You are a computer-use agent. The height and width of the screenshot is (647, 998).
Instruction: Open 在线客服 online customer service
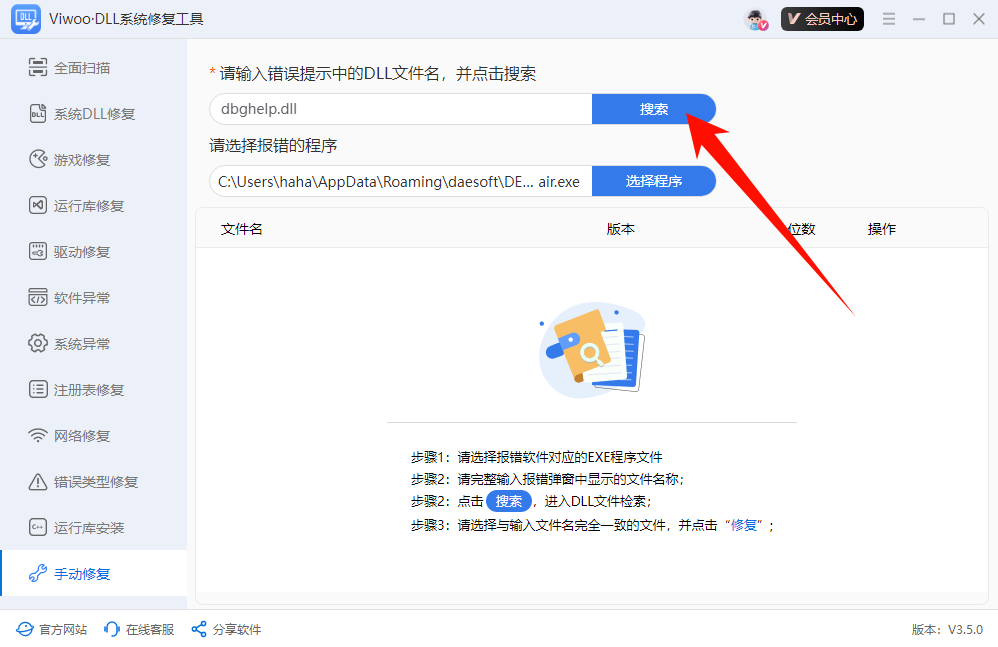tap(138, 629)
